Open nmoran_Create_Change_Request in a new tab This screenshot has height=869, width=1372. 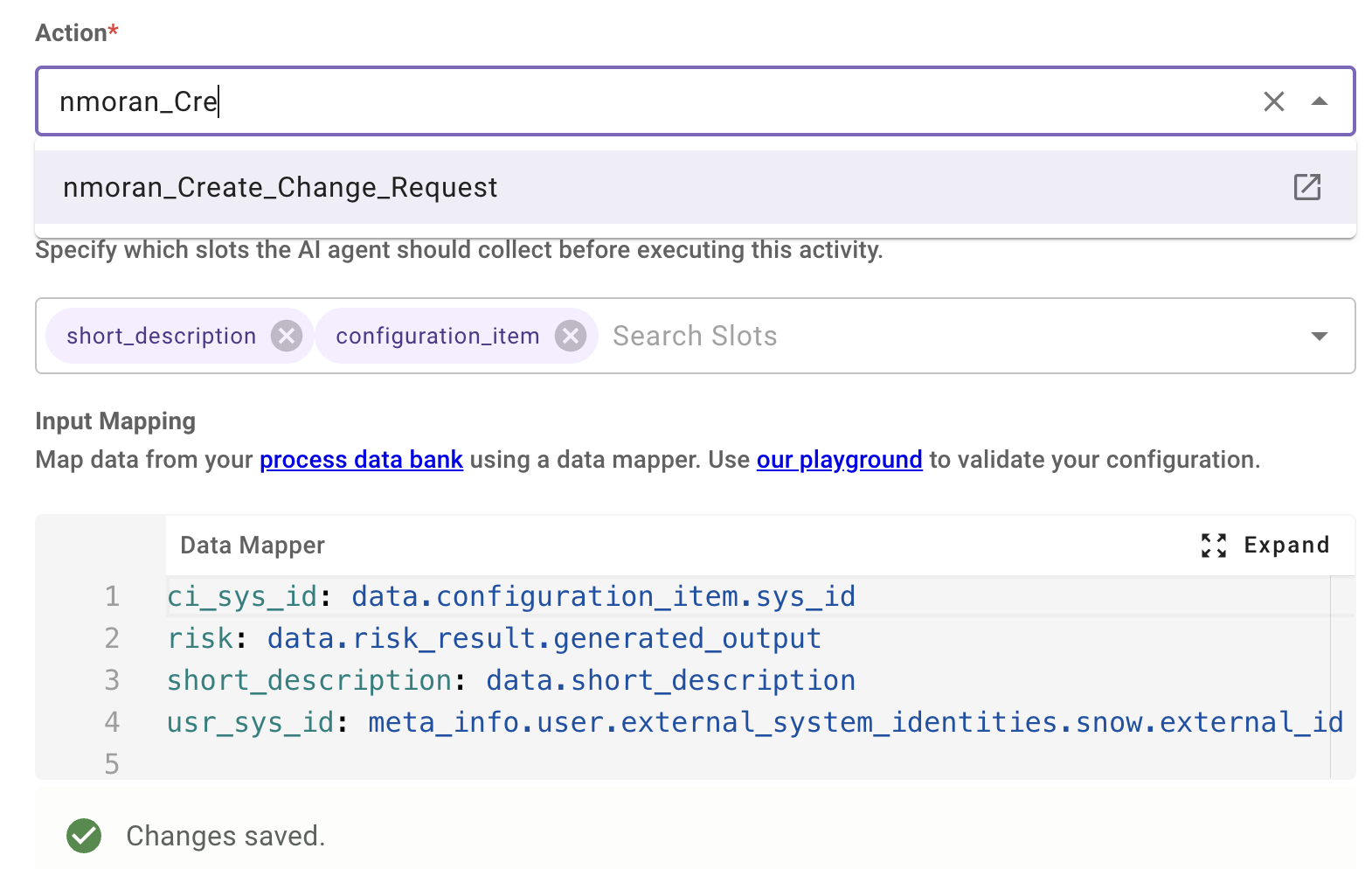click(1306, 187)
